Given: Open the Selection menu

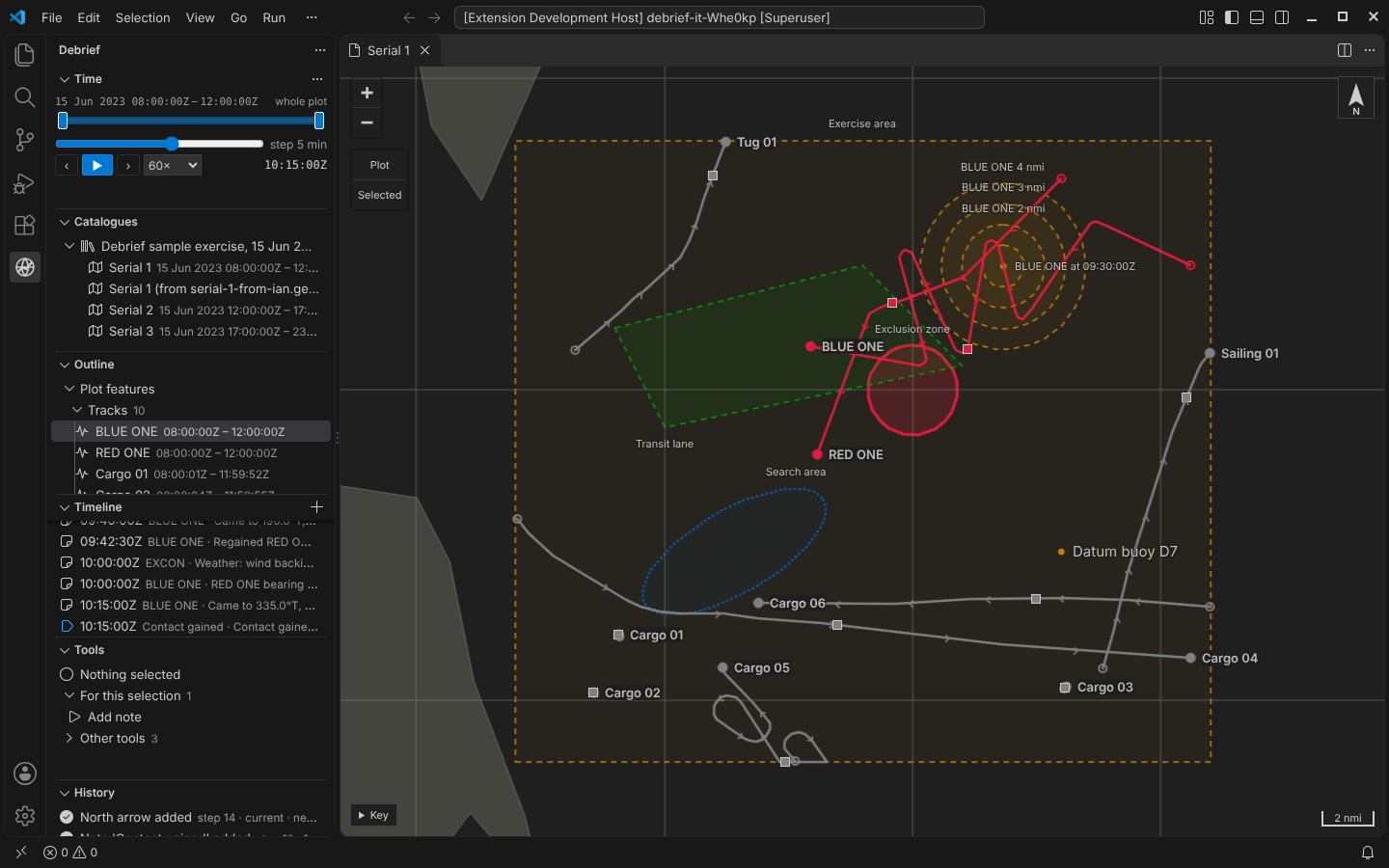Looking at the screenshot, I should coord(143,17).
